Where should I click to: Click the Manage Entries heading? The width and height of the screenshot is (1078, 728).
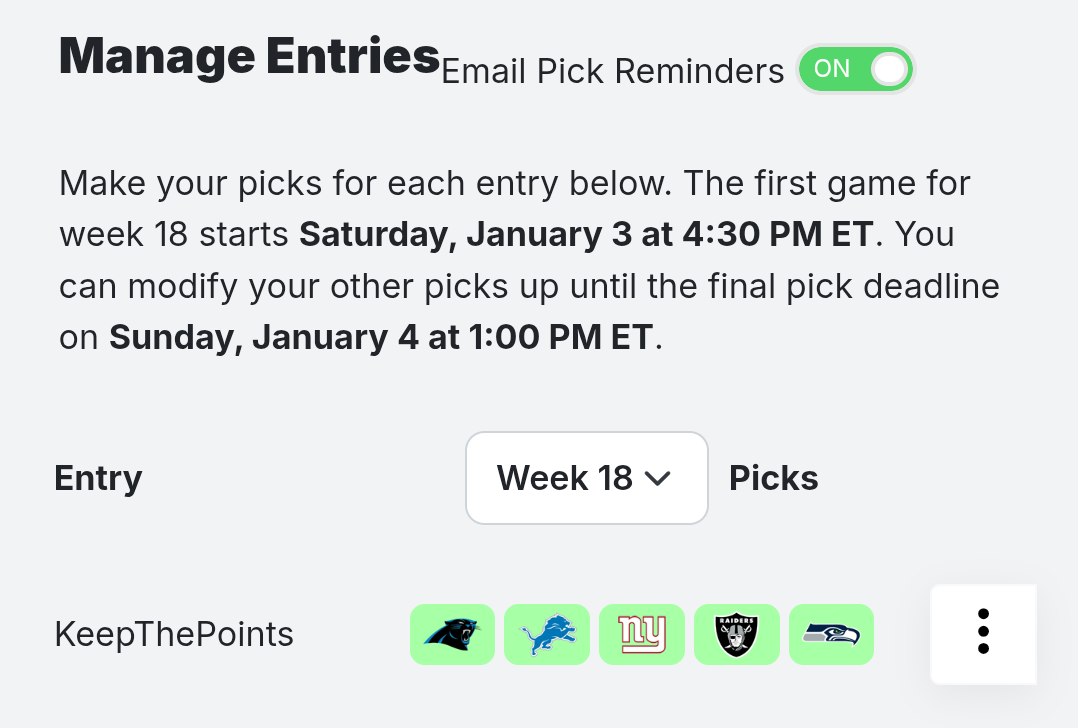(250, 56)
